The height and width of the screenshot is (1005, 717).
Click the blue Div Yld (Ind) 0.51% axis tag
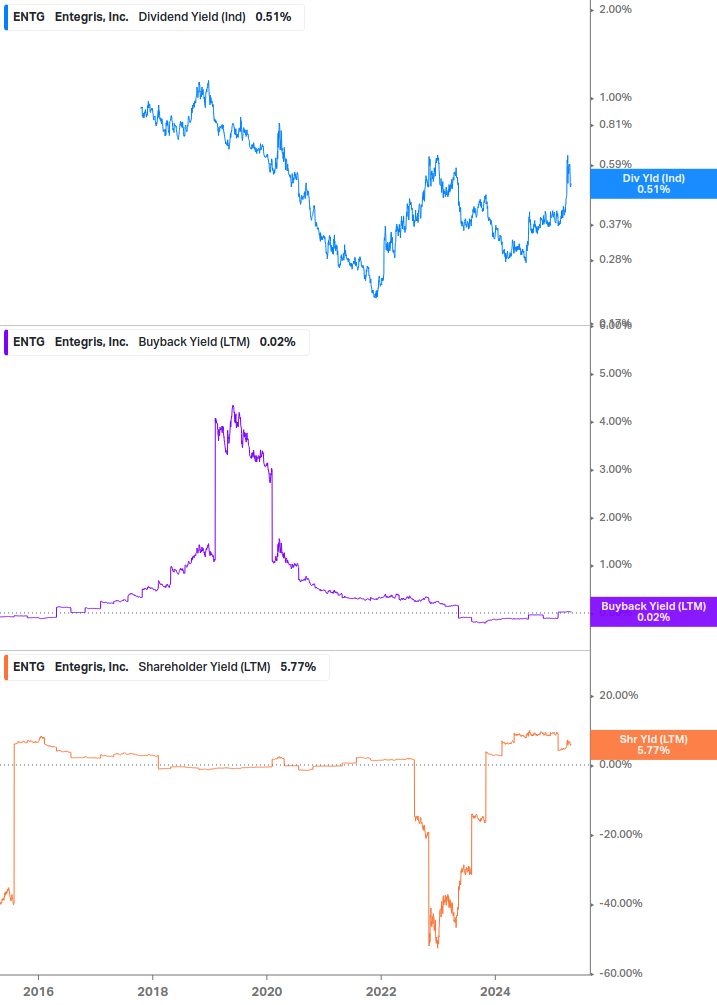point(654,183)
